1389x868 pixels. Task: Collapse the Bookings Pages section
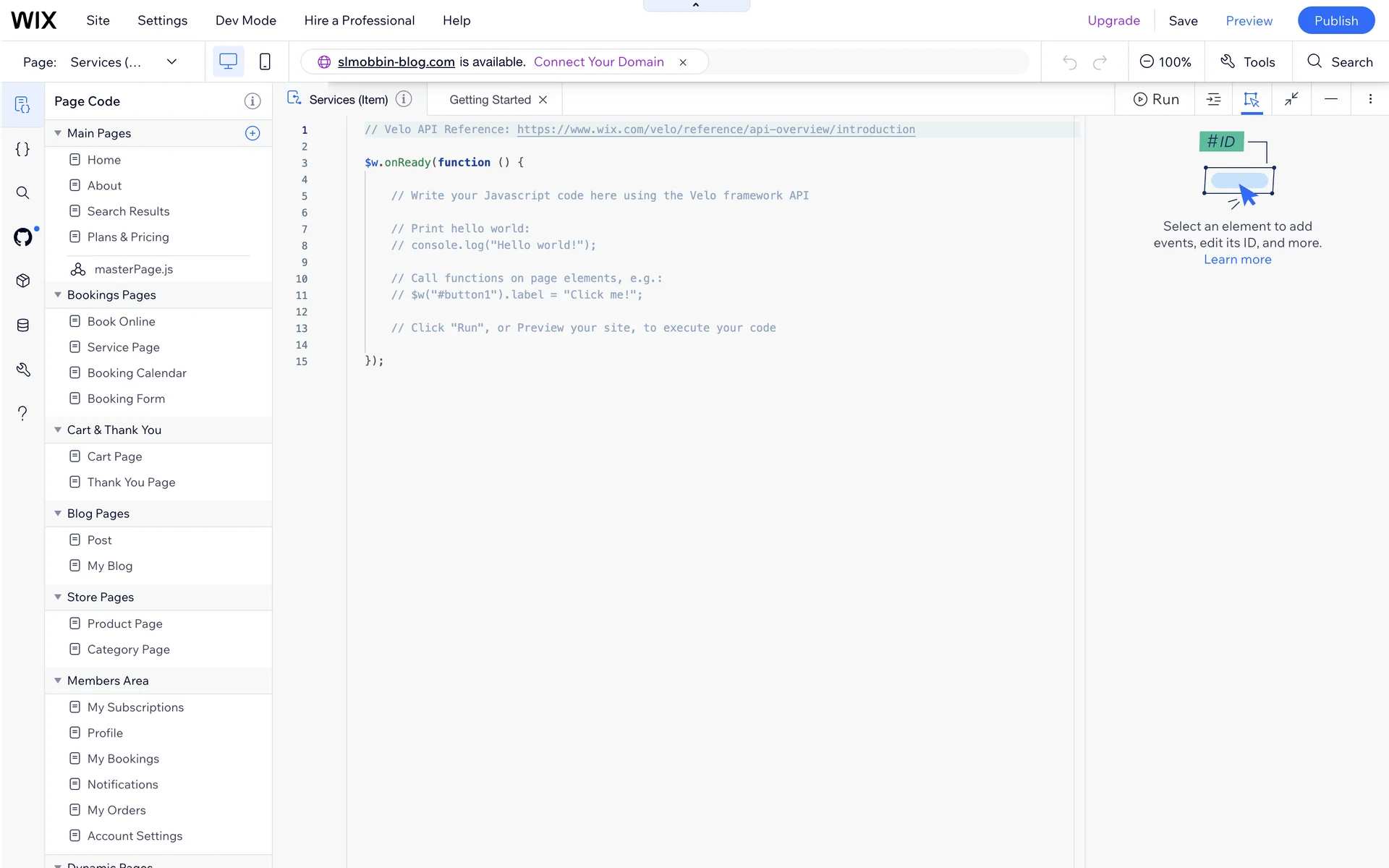point(58,295)
